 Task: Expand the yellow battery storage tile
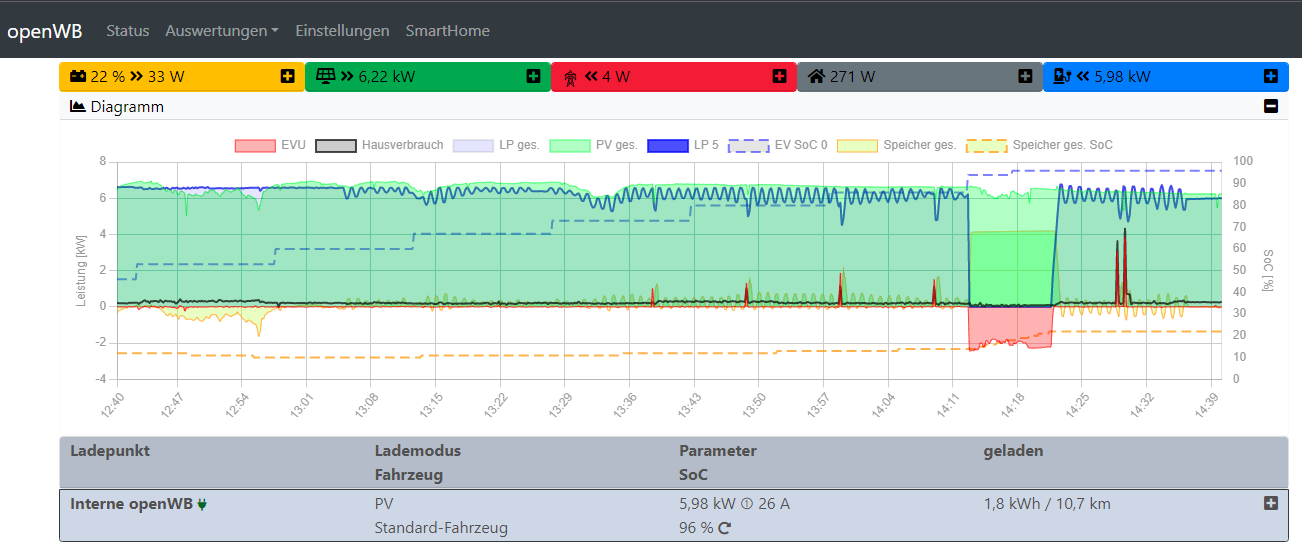tap(287, 76)
